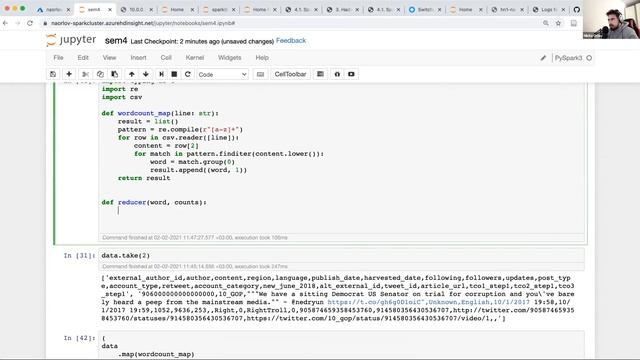This screenshot has width=640, height=360.
Task: Click the CellToolbar button
Action: pyautogui.click(x=290, y=74)
